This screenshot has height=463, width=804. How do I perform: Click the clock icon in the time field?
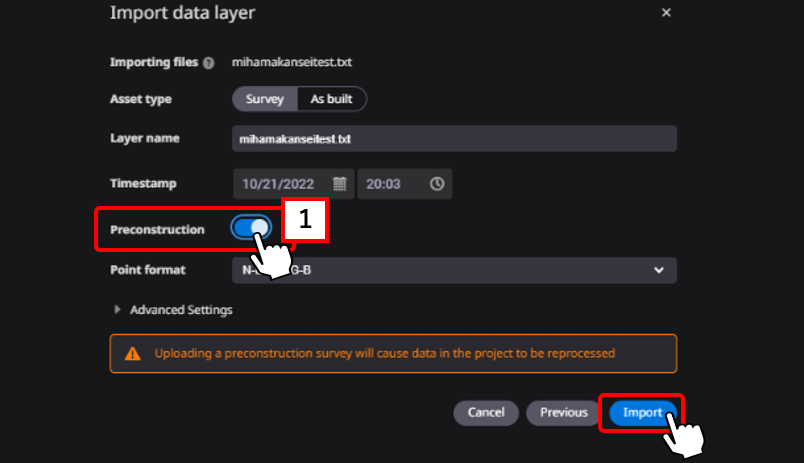coord(437,184)
